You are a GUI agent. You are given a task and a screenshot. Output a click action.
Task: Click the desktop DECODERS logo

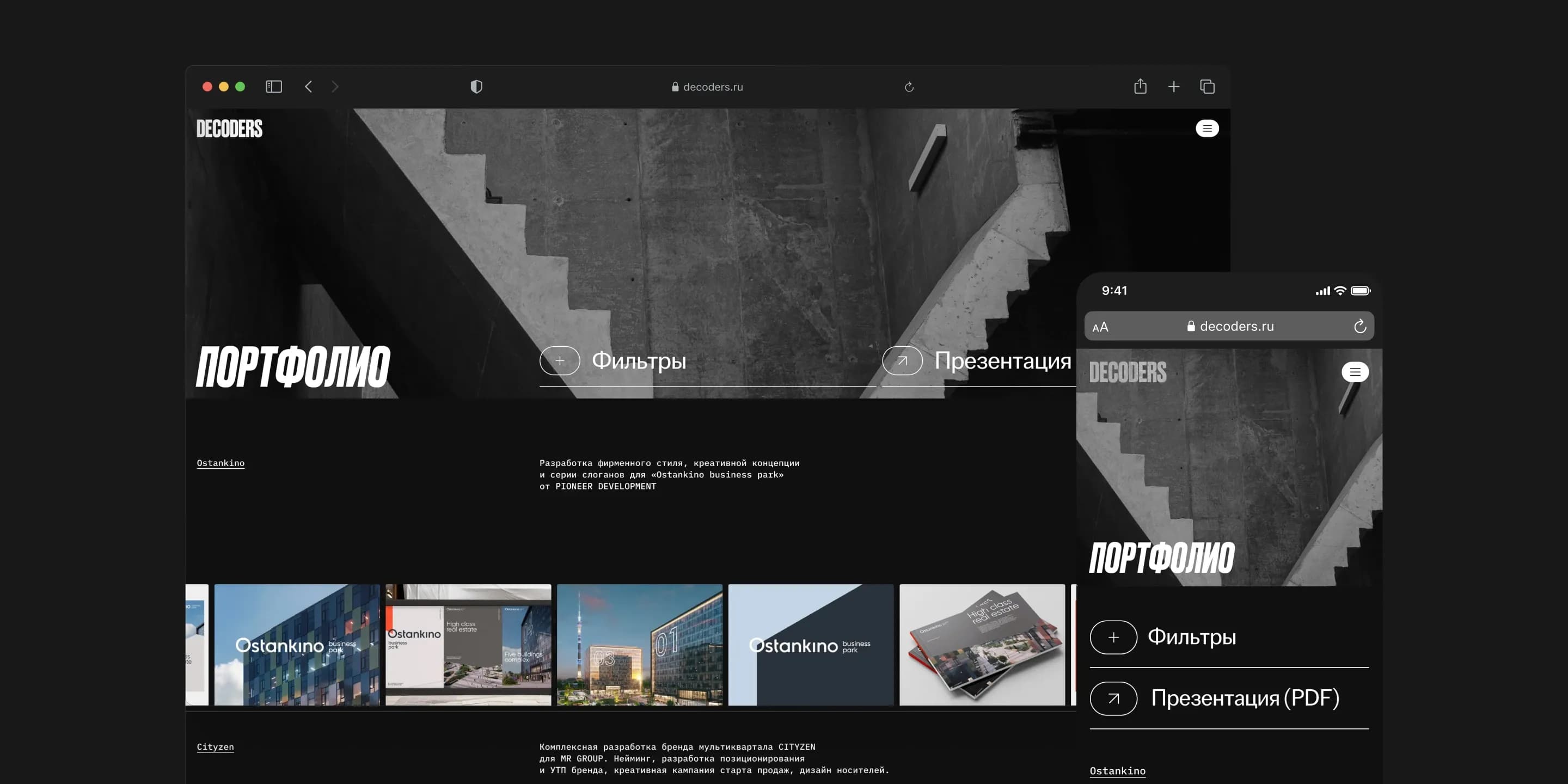[x=229, y=128]
